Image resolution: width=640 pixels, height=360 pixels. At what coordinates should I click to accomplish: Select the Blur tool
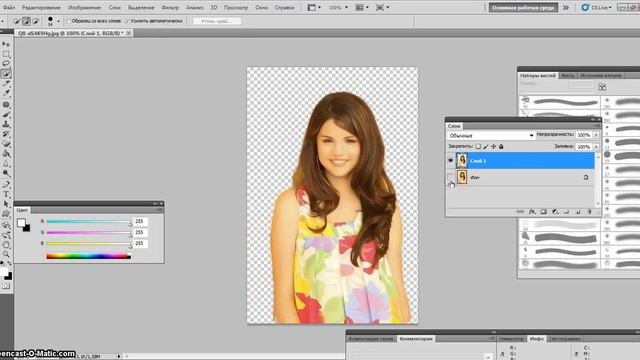coord(6,164)
